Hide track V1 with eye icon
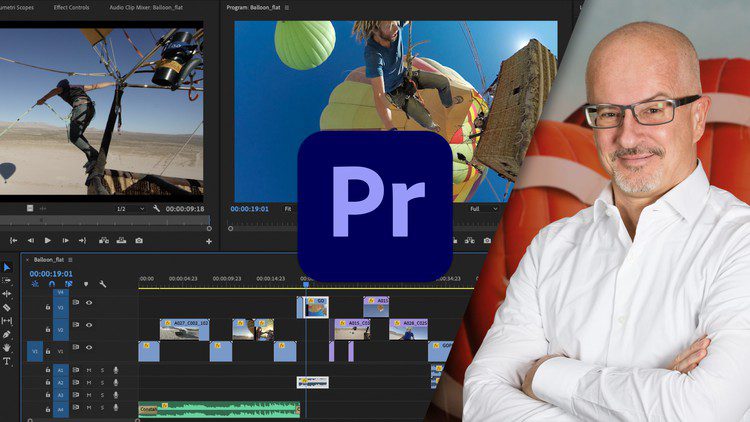 point(89,347)
